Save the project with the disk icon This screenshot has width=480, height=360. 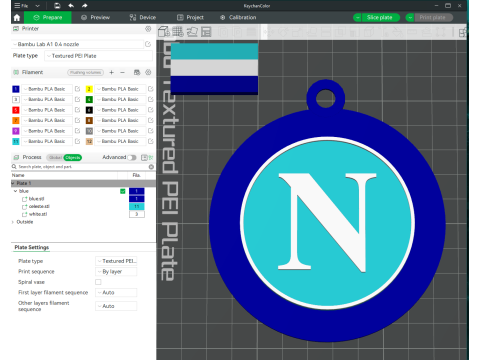pos(57,6)
